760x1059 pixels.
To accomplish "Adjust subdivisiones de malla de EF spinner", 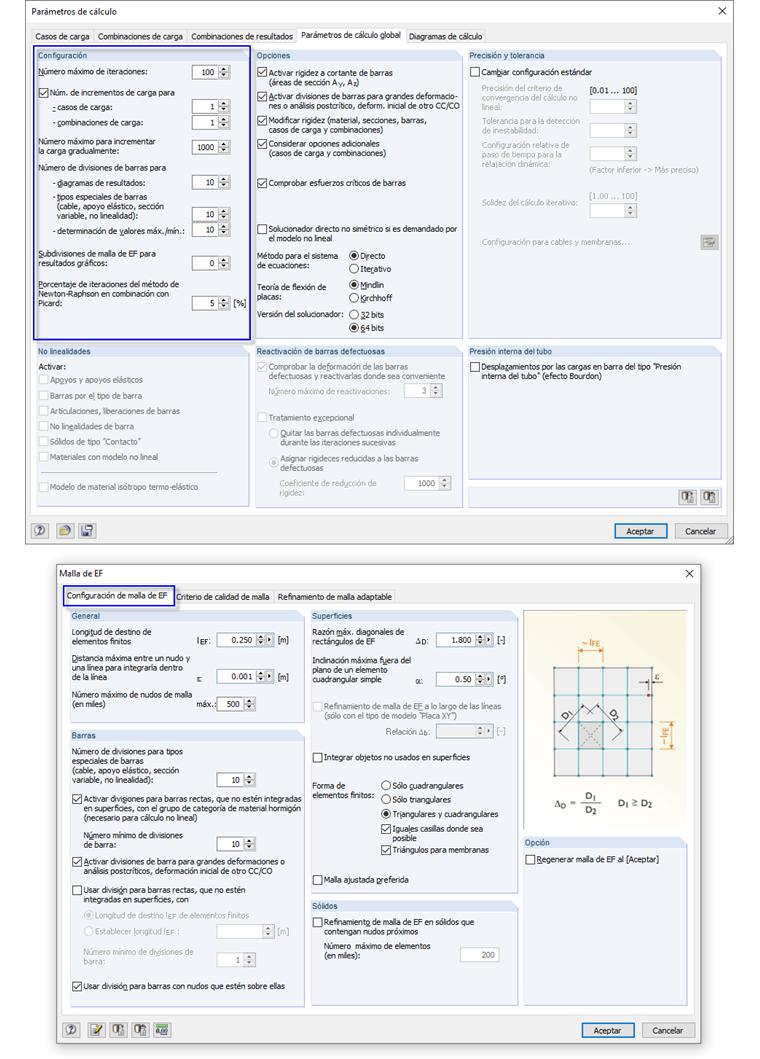I will [224, 263].
